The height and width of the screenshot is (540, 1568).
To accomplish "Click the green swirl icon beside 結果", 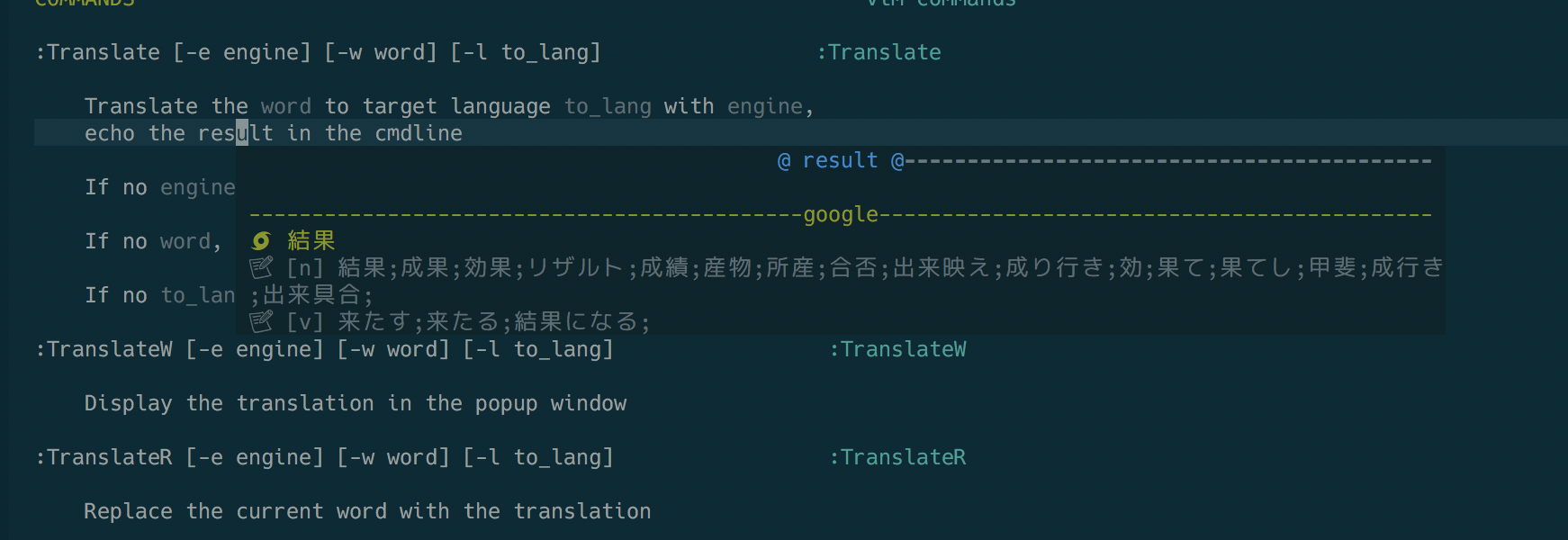I will coord(261,240).
